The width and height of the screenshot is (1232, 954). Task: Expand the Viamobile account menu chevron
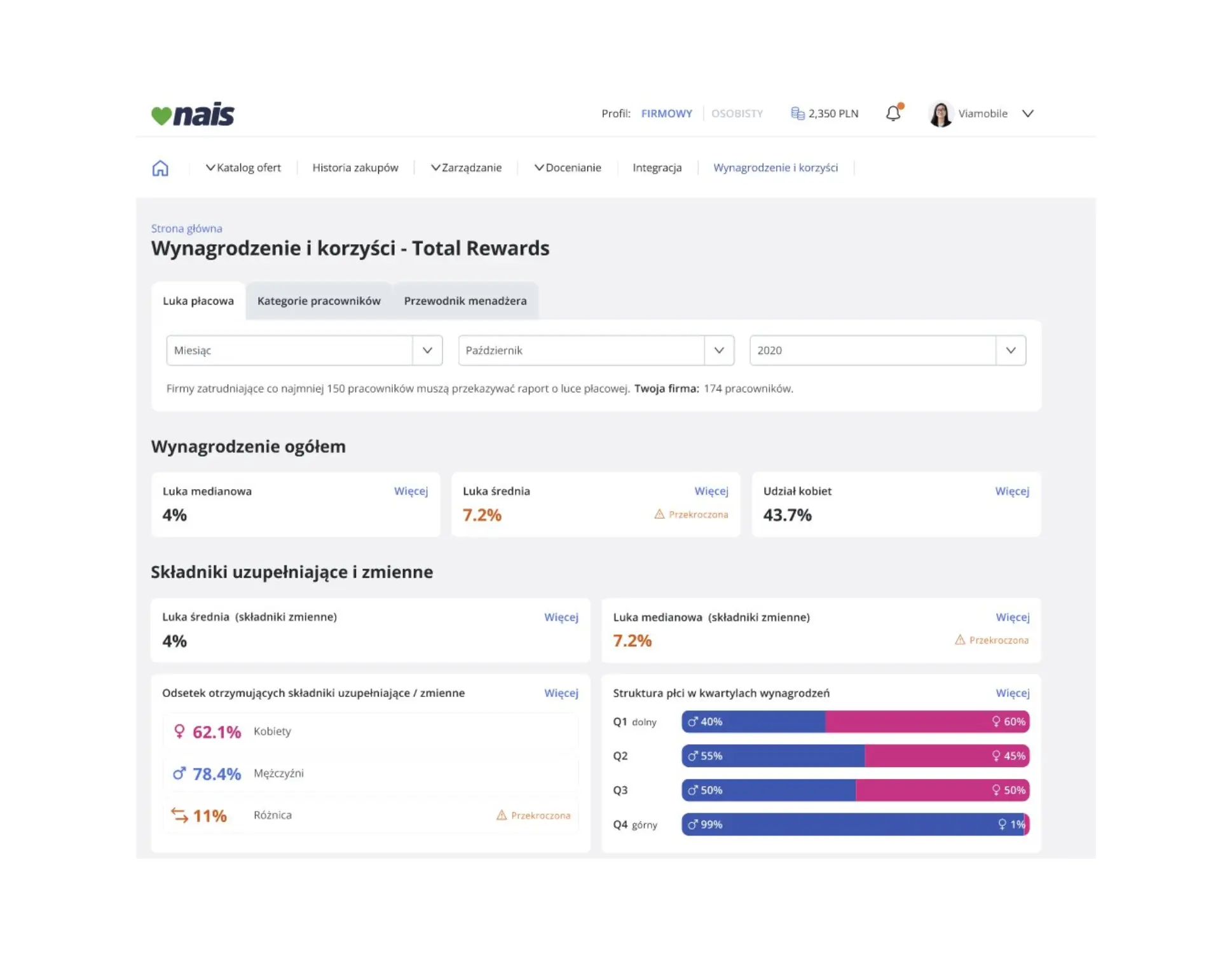click(x=1028, y=113)
